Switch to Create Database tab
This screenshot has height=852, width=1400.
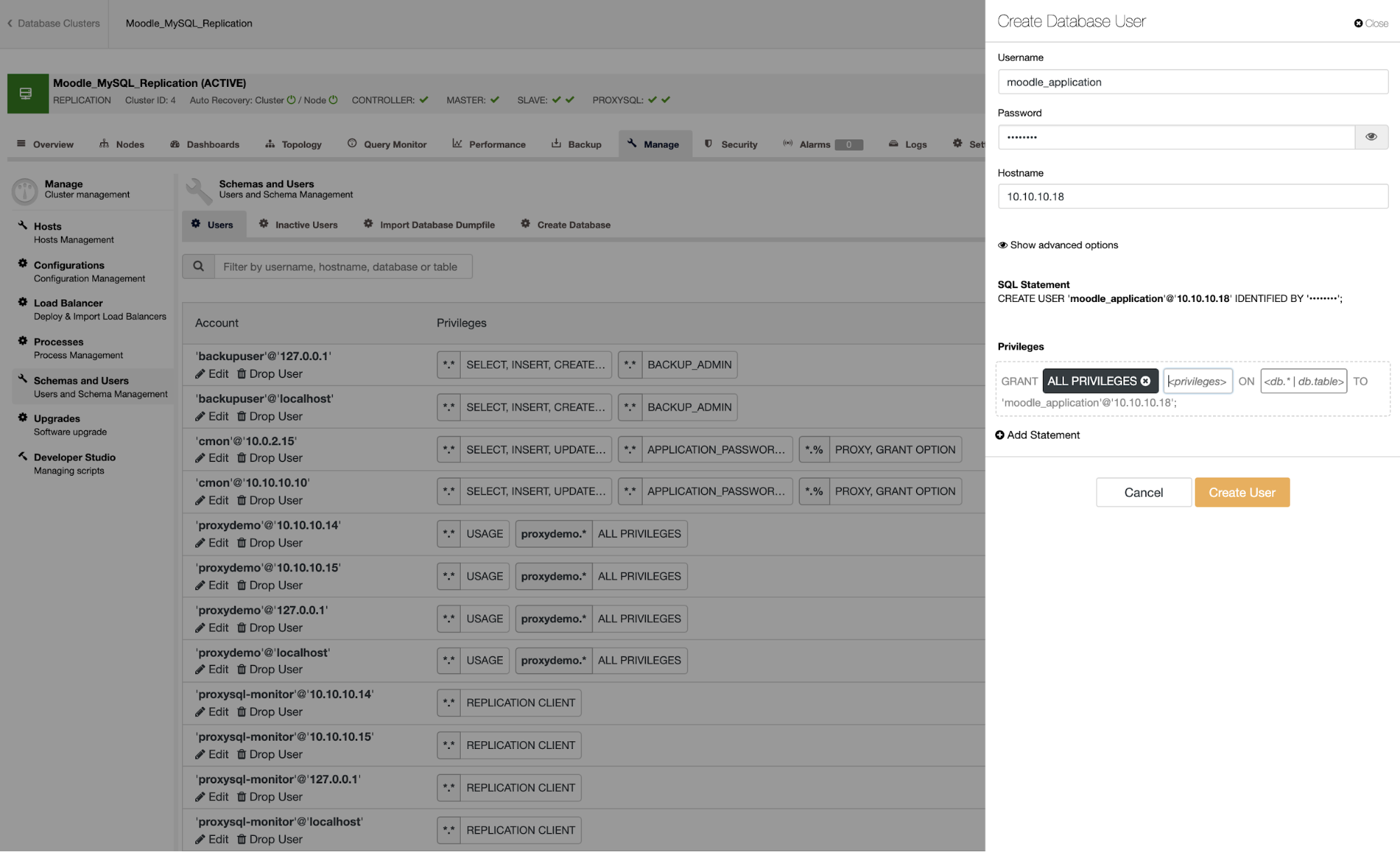(x=566, y=225)
